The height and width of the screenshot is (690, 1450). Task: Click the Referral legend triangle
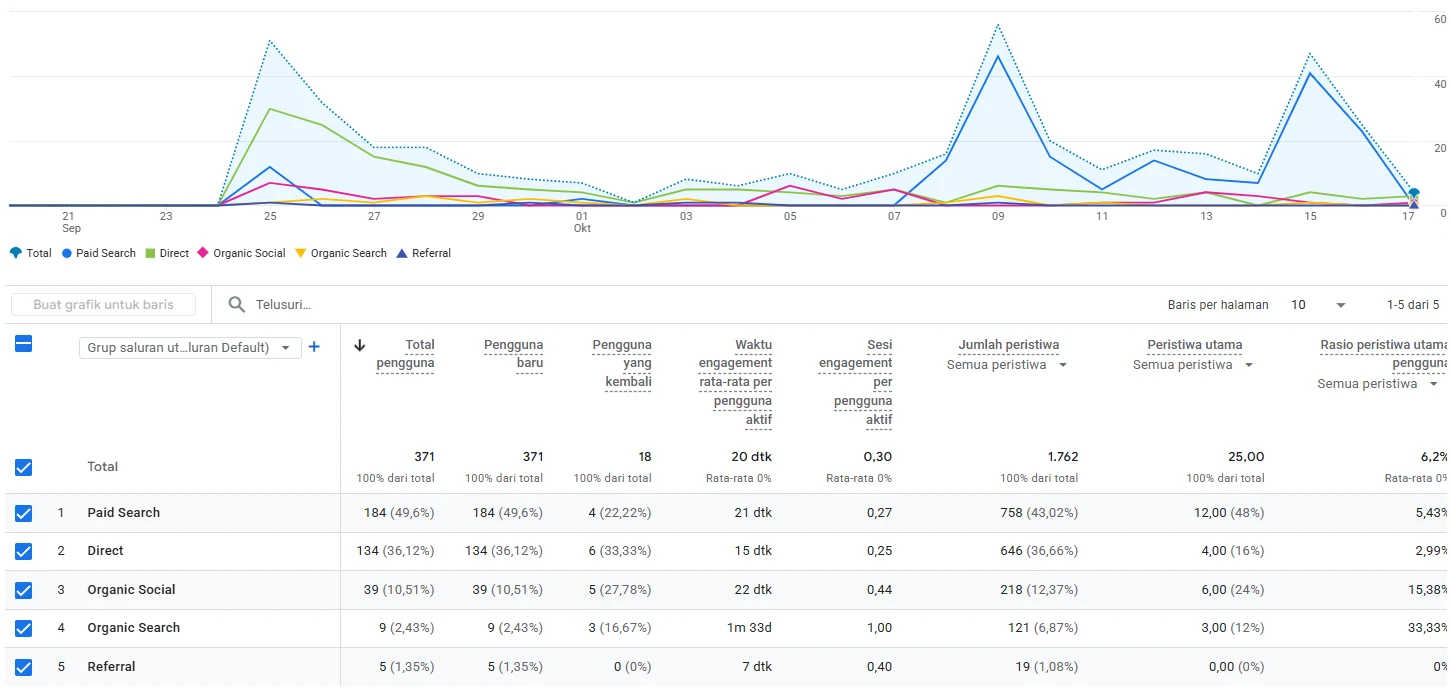click(x=402, y=253)
